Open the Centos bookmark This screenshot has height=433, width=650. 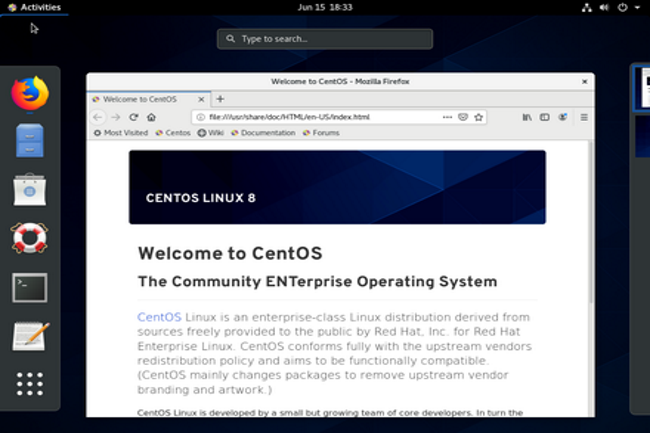click(173, 133)
